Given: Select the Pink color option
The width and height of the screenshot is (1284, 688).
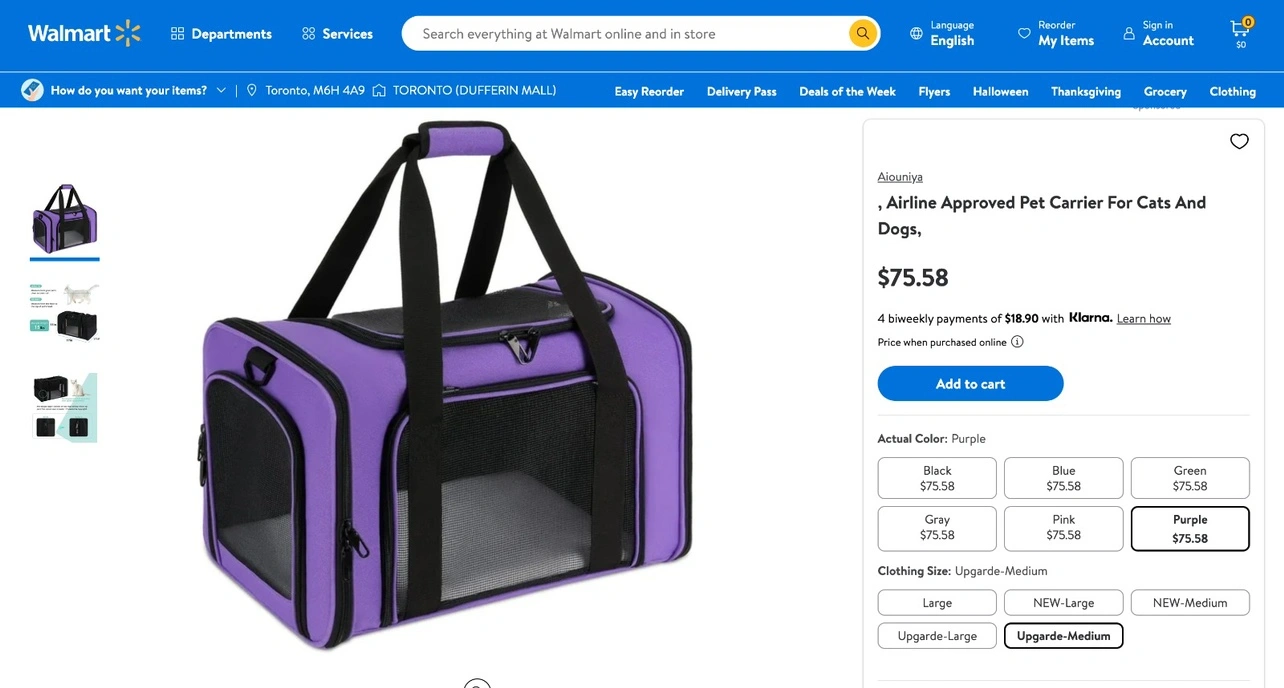Looking at the screenshot, I should (1063, 527).
